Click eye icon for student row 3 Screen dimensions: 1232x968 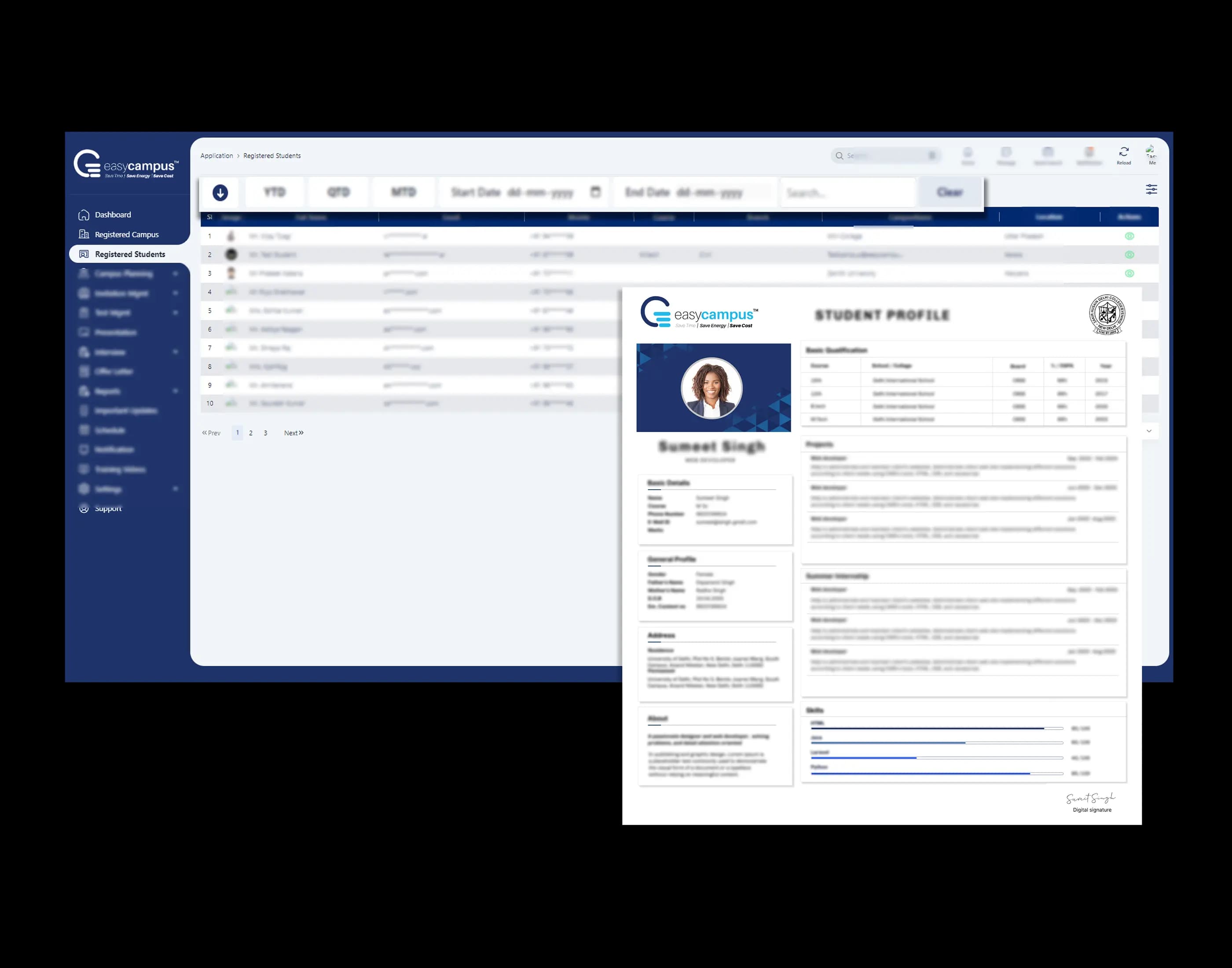[1129, 274]
